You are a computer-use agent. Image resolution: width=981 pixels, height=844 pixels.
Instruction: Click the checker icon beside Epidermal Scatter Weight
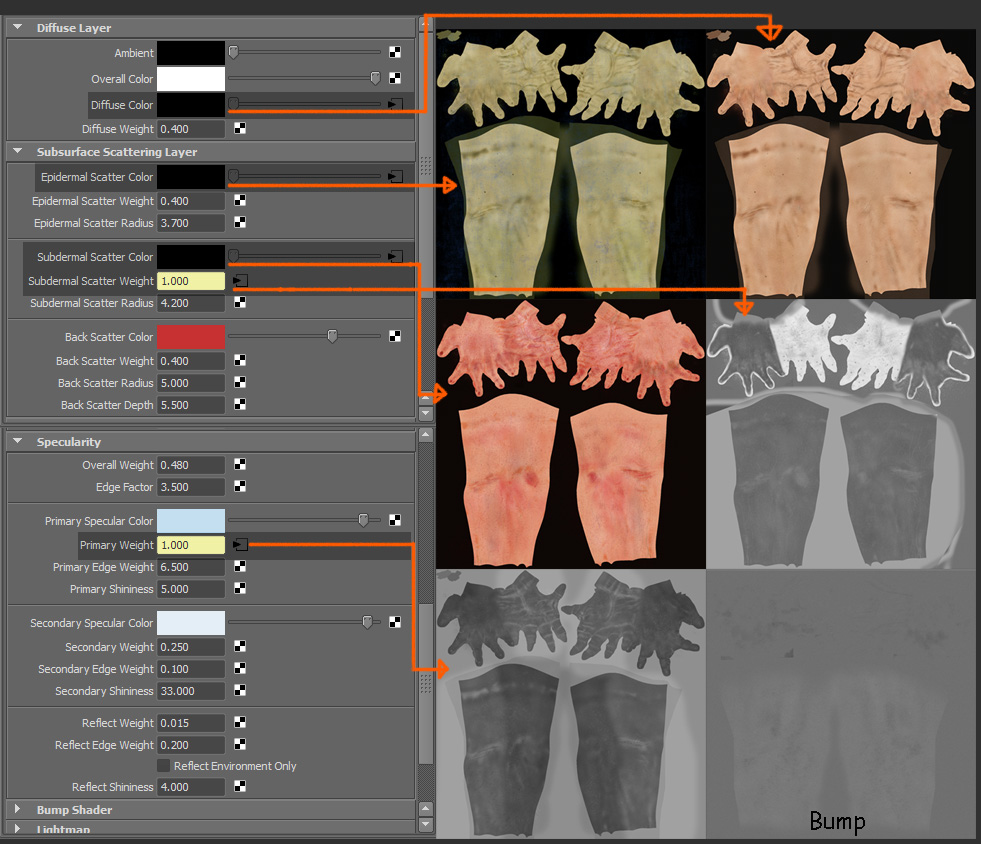tap(240, 200)
